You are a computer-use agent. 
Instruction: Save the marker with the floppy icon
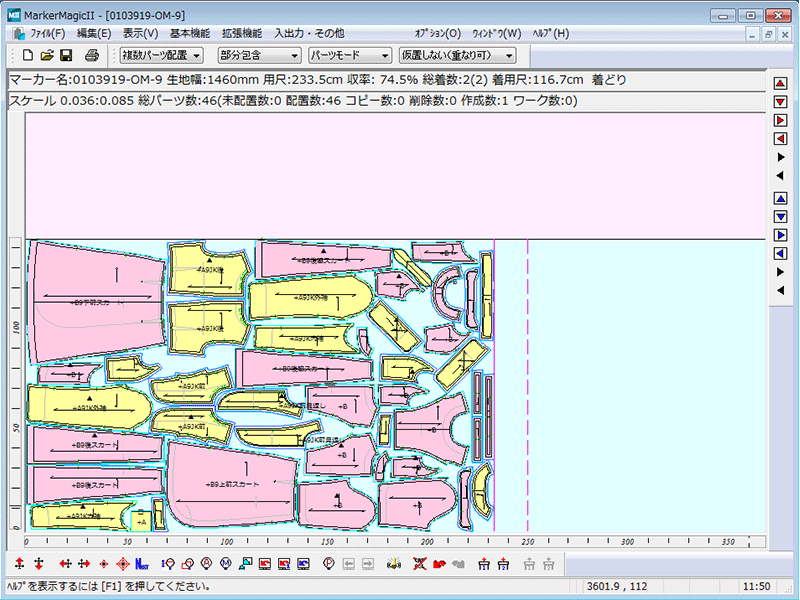[66, 55]
